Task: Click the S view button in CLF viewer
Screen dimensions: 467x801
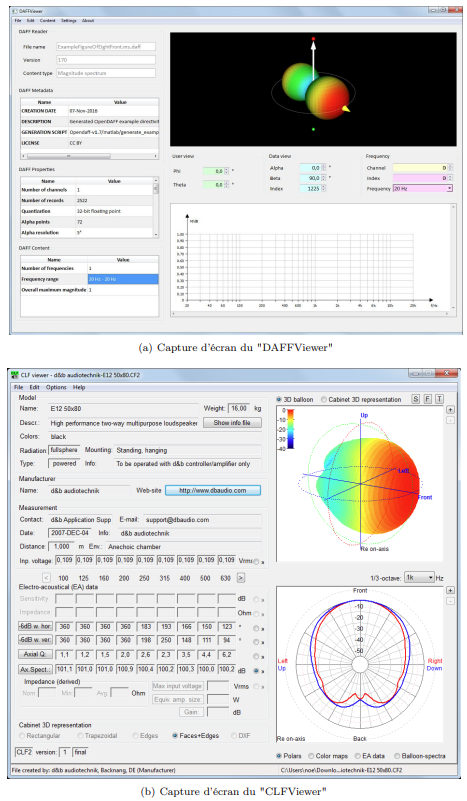Action: [416, 399]
